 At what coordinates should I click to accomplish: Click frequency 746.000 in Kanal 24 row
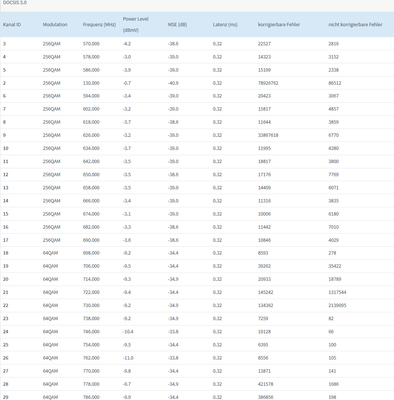pyautogui.click(x=91, y=332)
